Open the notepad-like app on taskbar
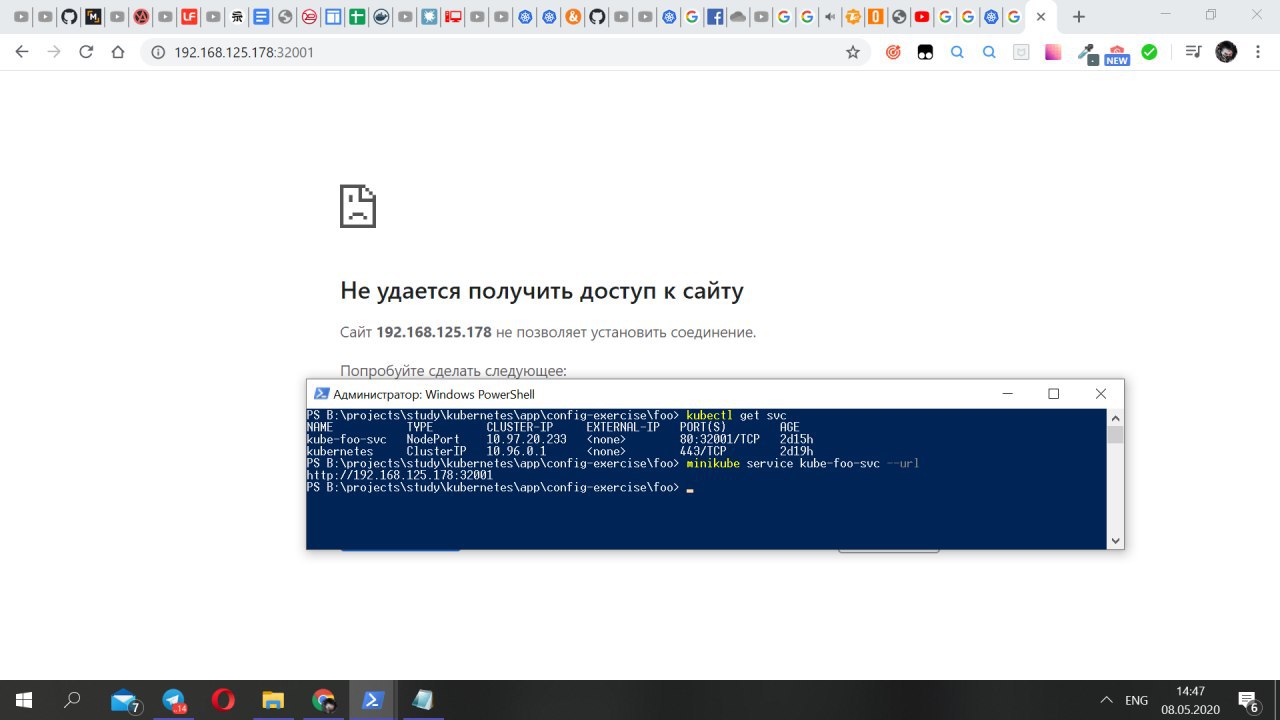Image resolution: width=1280 pixels, height=720 pixels. pos(423,700)
